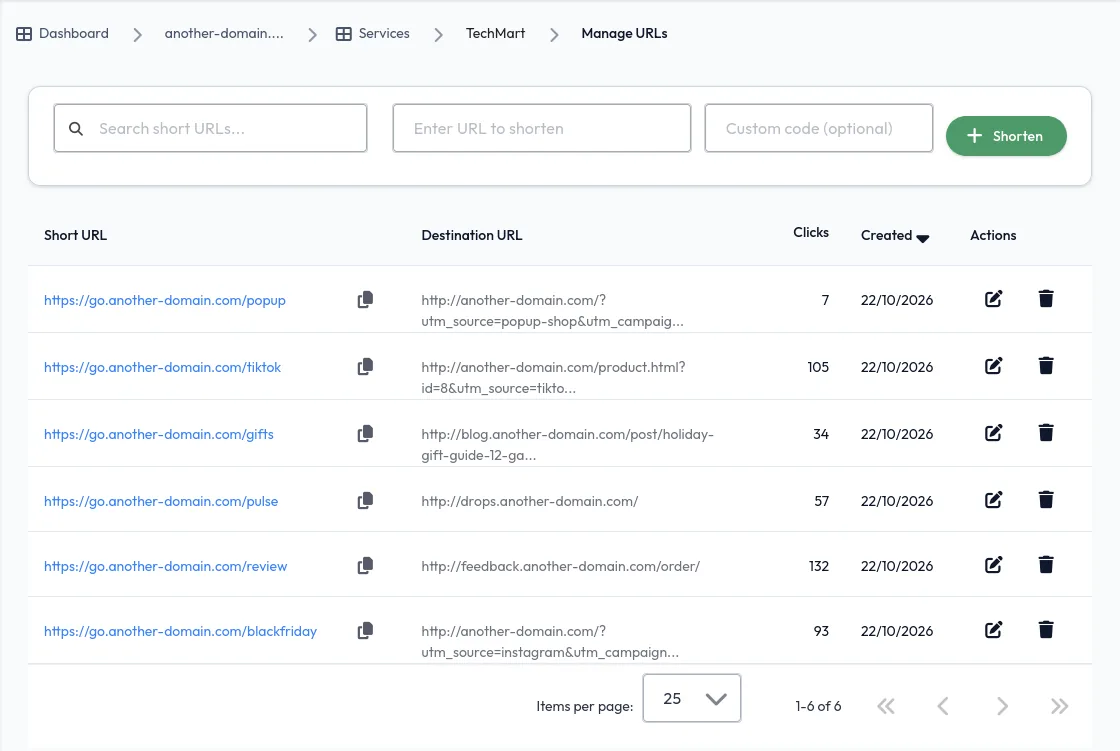Click the Clicks column header
The width and height of the screenshot is (1120, 751).
coord(811,232)
